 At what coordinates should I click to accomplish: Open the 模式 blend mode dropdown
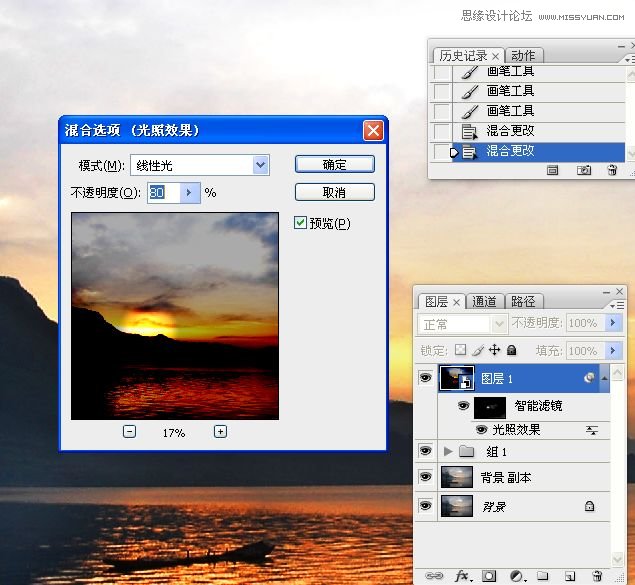(261, 165)
